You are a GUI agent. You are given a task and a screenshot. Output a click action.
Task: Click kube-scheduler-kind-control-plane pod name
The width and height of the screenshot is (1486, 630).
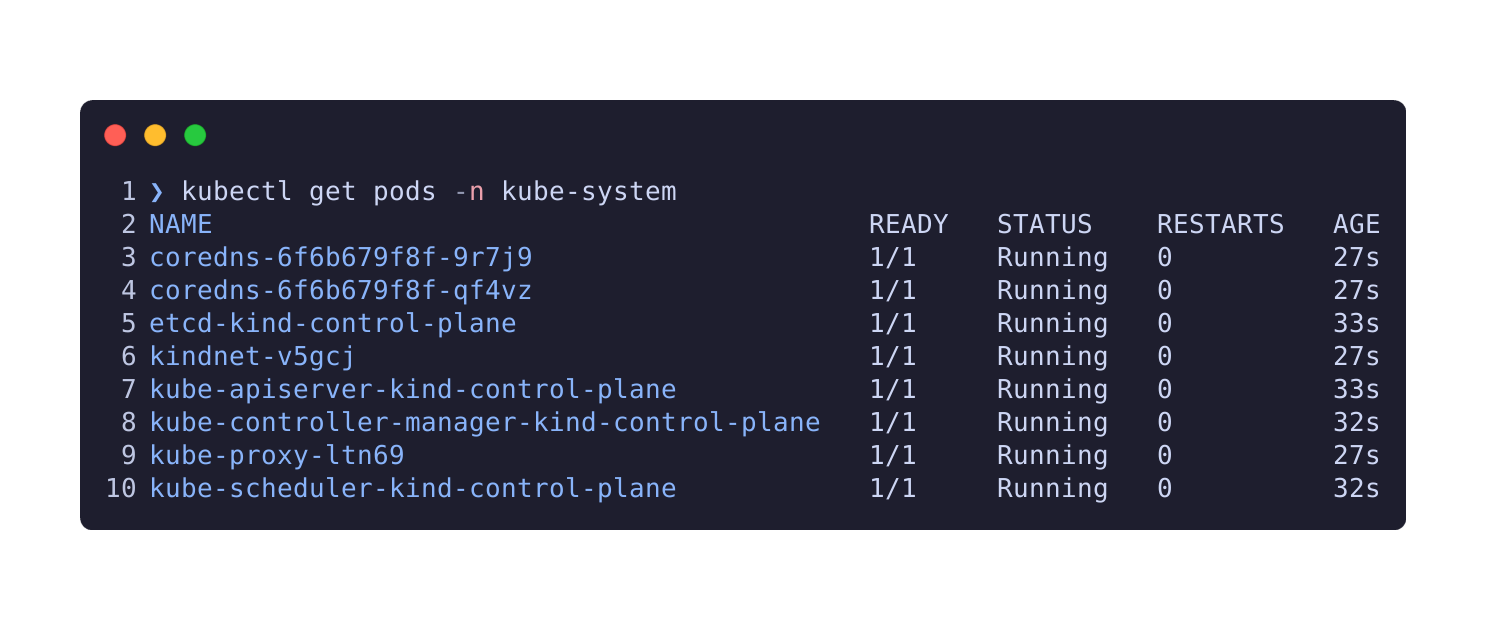(x=413, y=489)
